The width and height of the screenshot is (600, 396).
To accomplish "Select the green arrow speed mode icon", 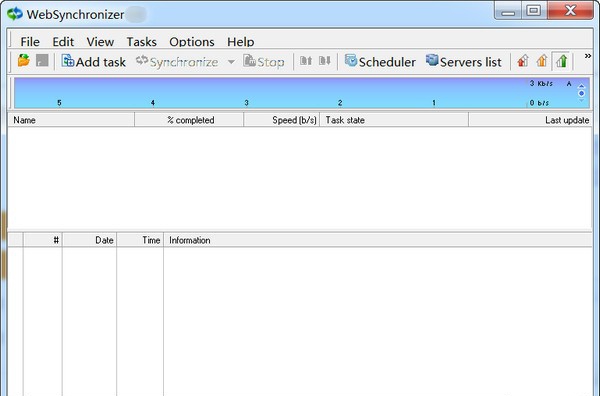I will 561,61.
